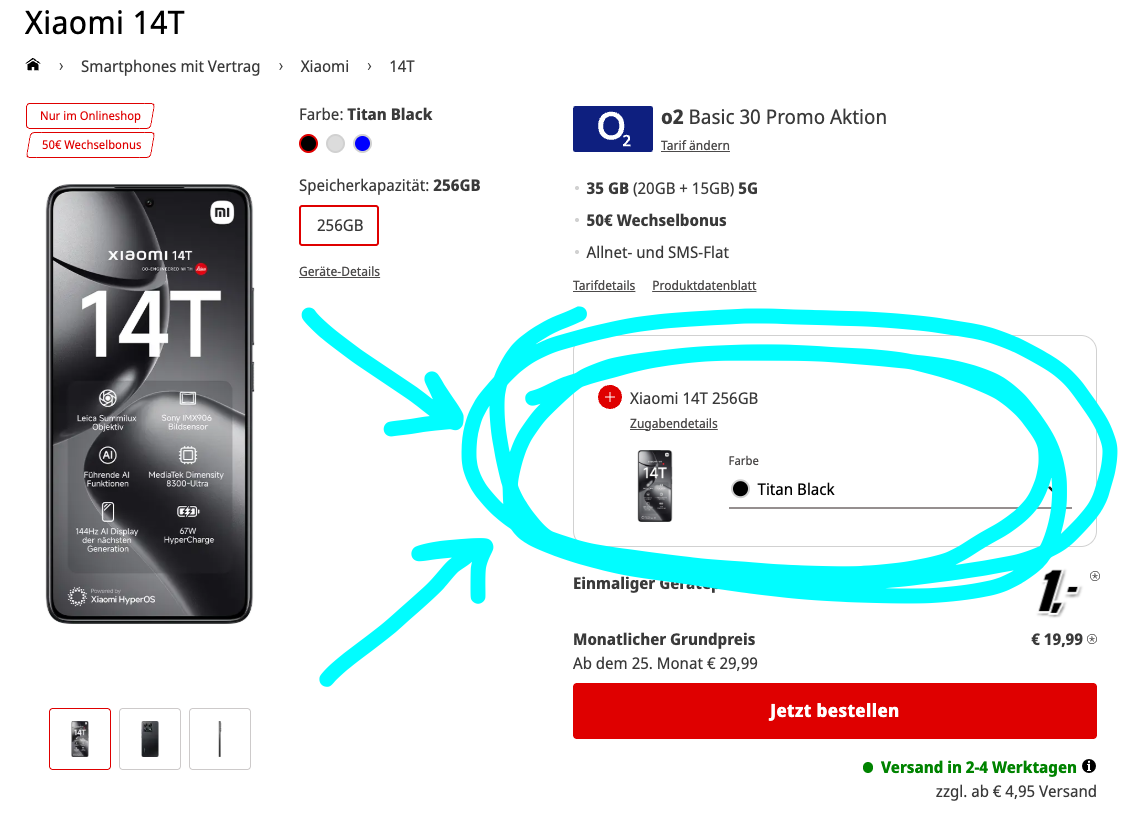This screenshot has width=1123, height=815.
Task: Click the footnote icon next to 1,- price
Action: point(1095,576)
